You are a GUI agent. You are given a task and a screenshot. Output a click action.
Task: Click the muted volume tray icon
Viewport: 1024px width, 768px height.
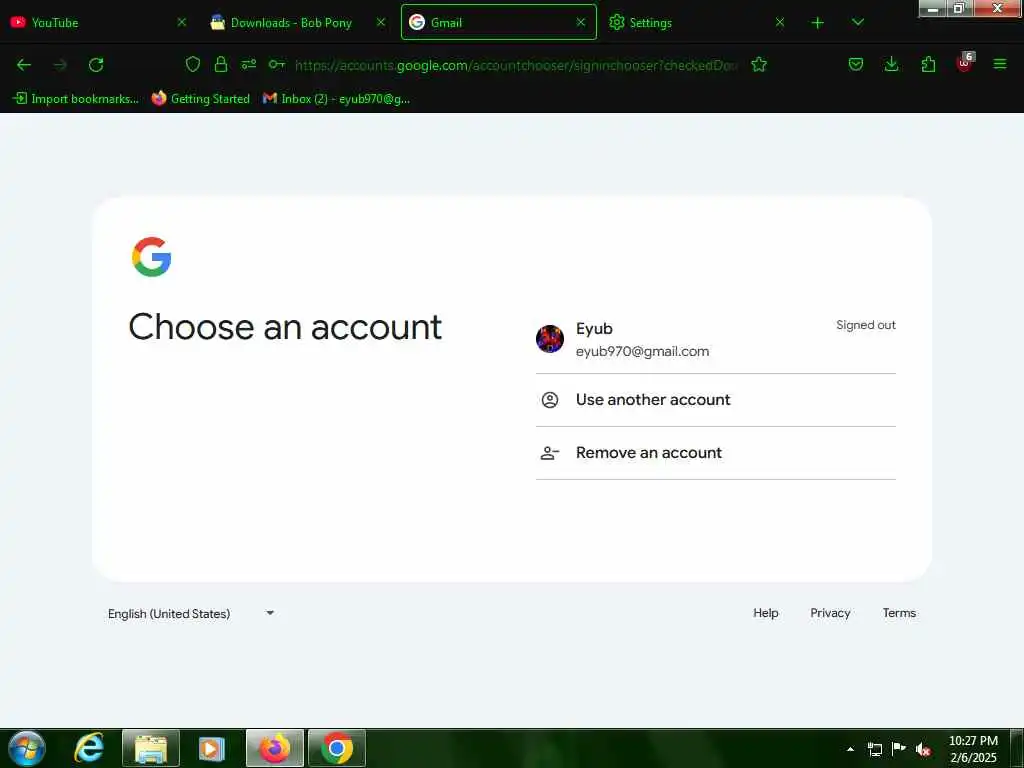pyautogui.click(x=923, y=749)
